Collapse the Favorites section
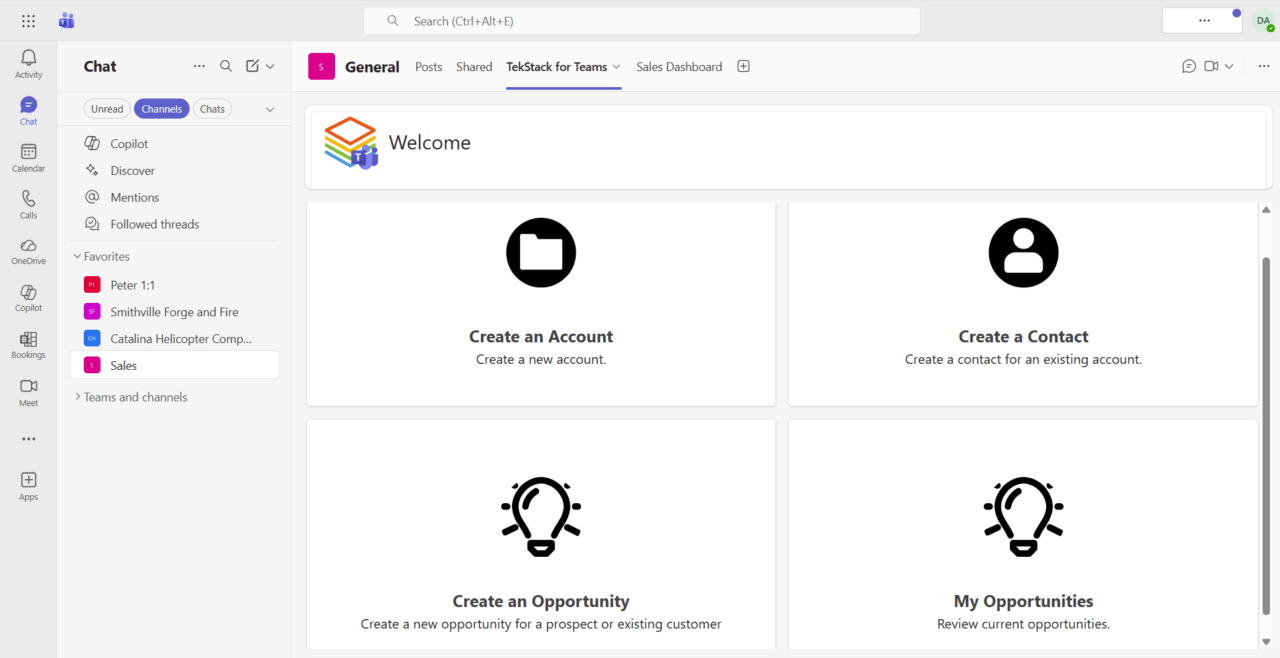Screen dimensions: 1280x658 78,257
